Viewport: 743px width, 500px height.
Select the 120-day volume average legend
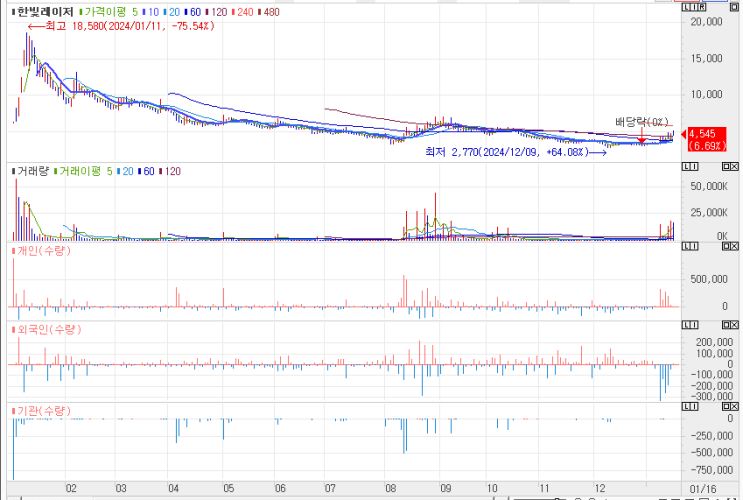[170, 171]
